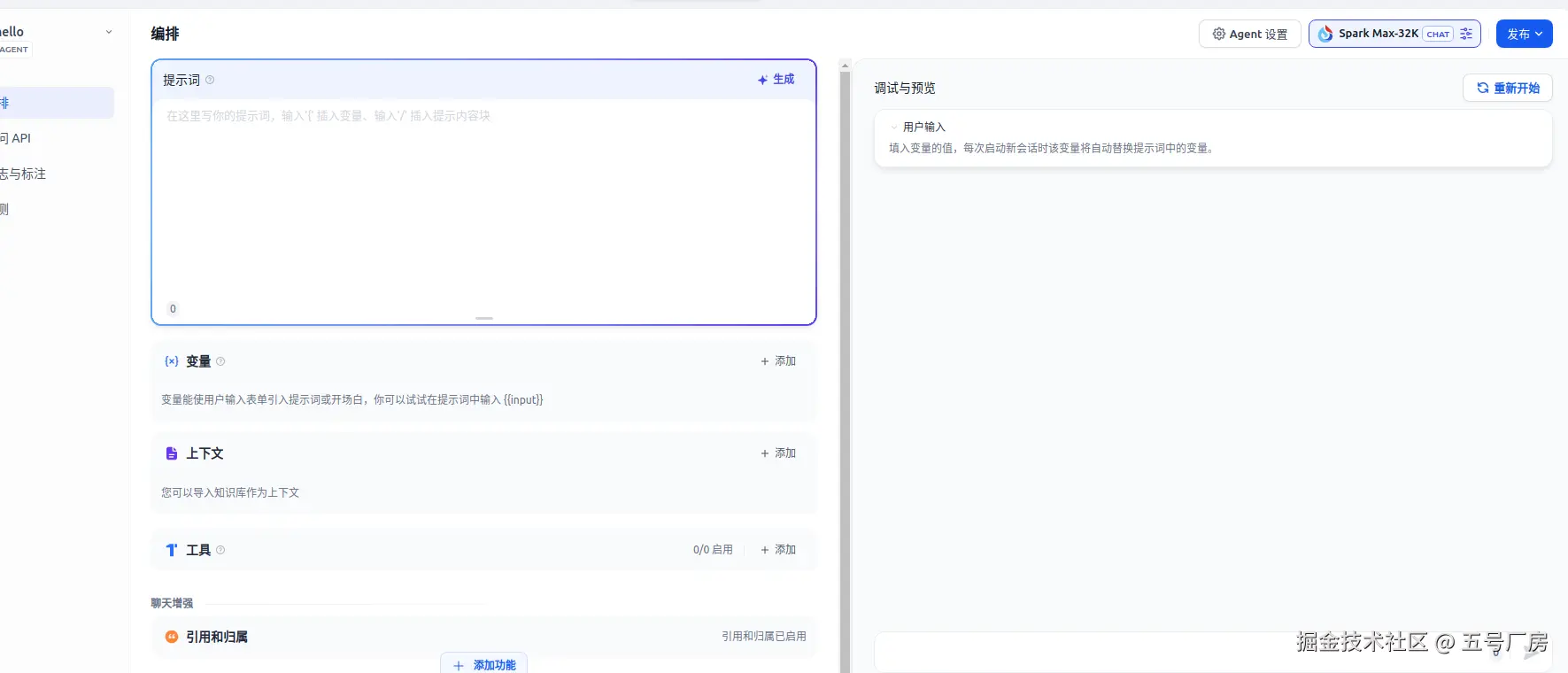Click the 添加功能 button

point(484,664)
